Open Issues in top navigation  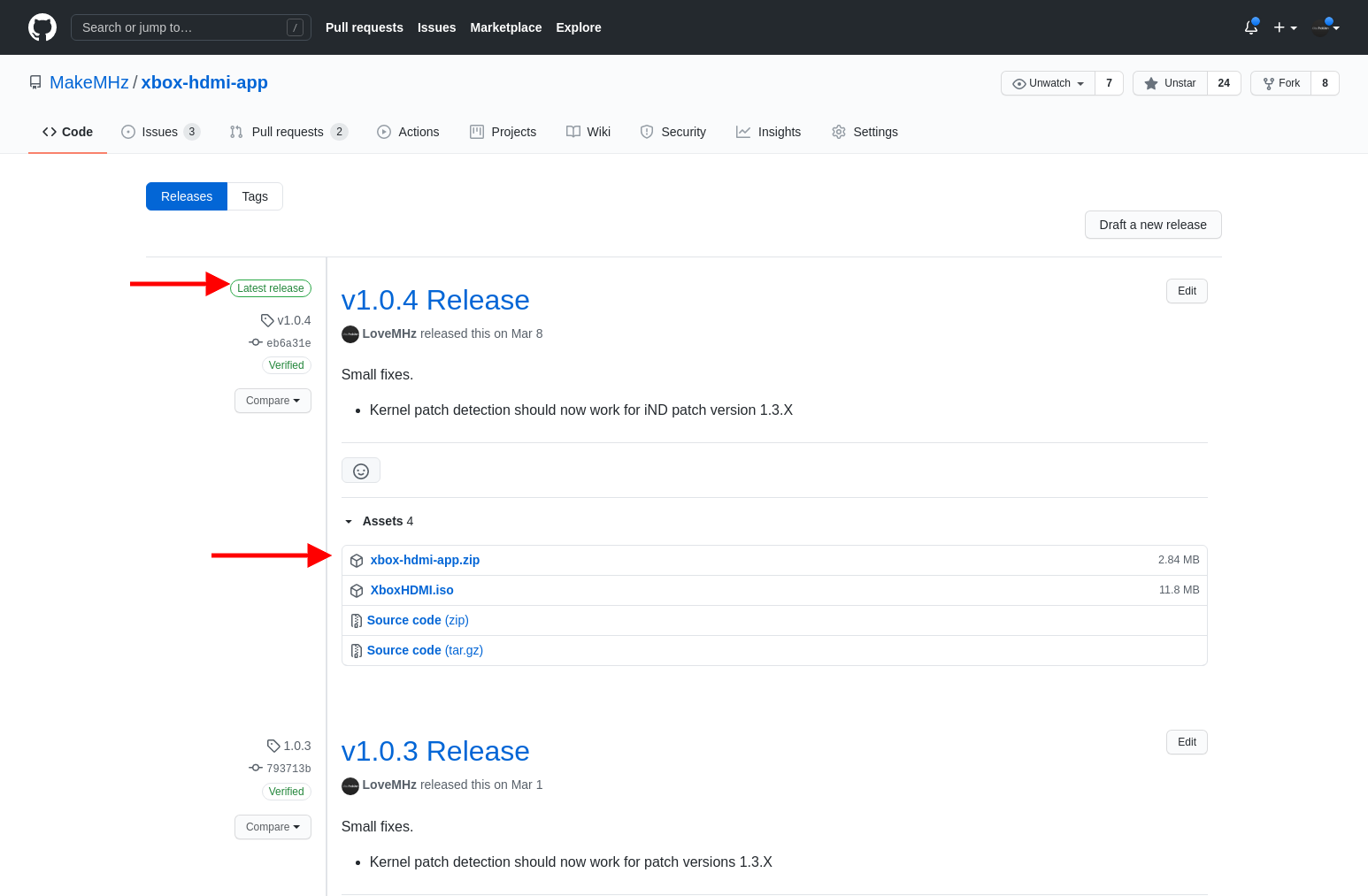437,27
